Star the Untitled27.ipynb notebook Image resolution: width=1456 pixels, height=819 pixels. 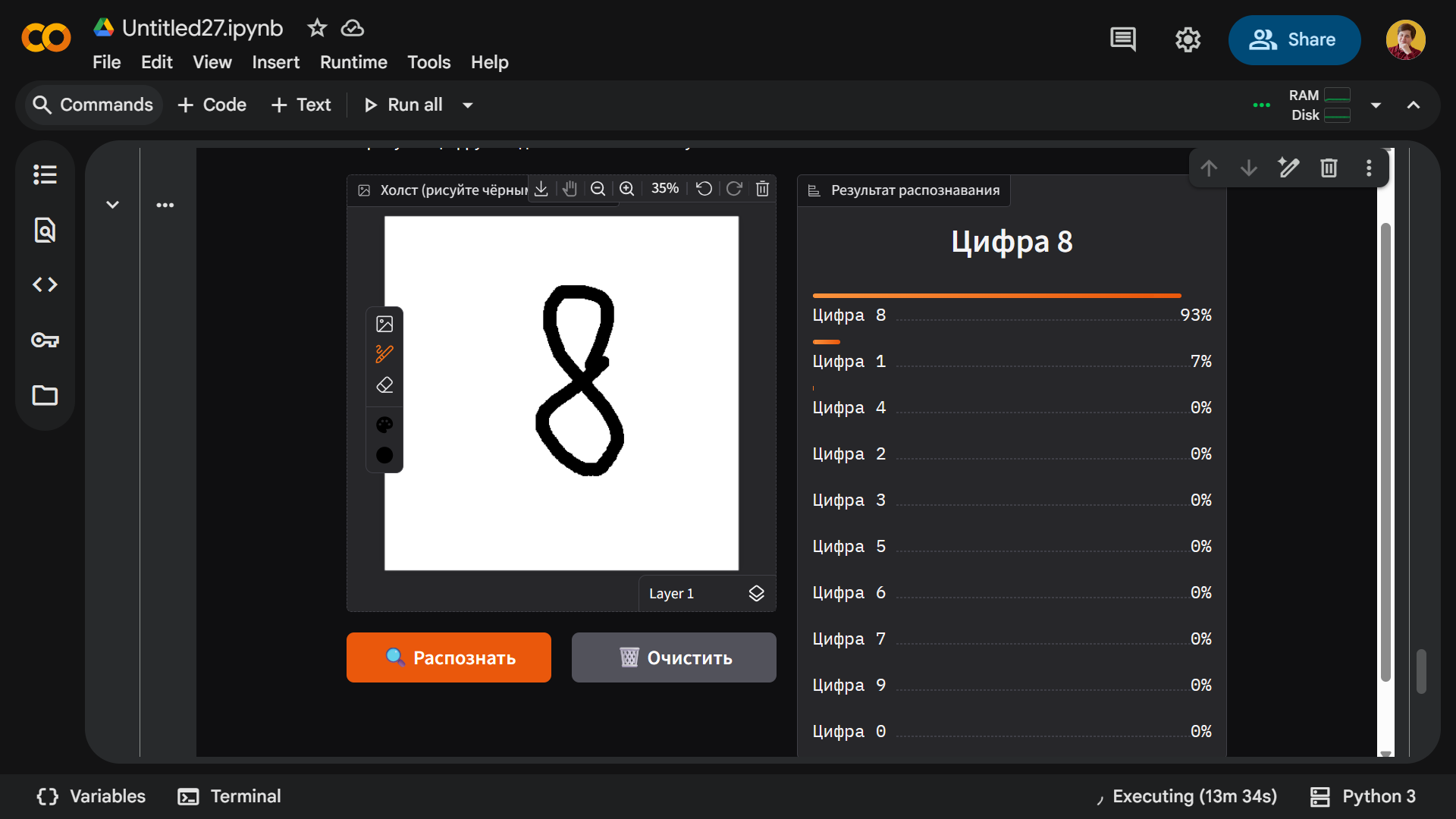pos(317,28)
